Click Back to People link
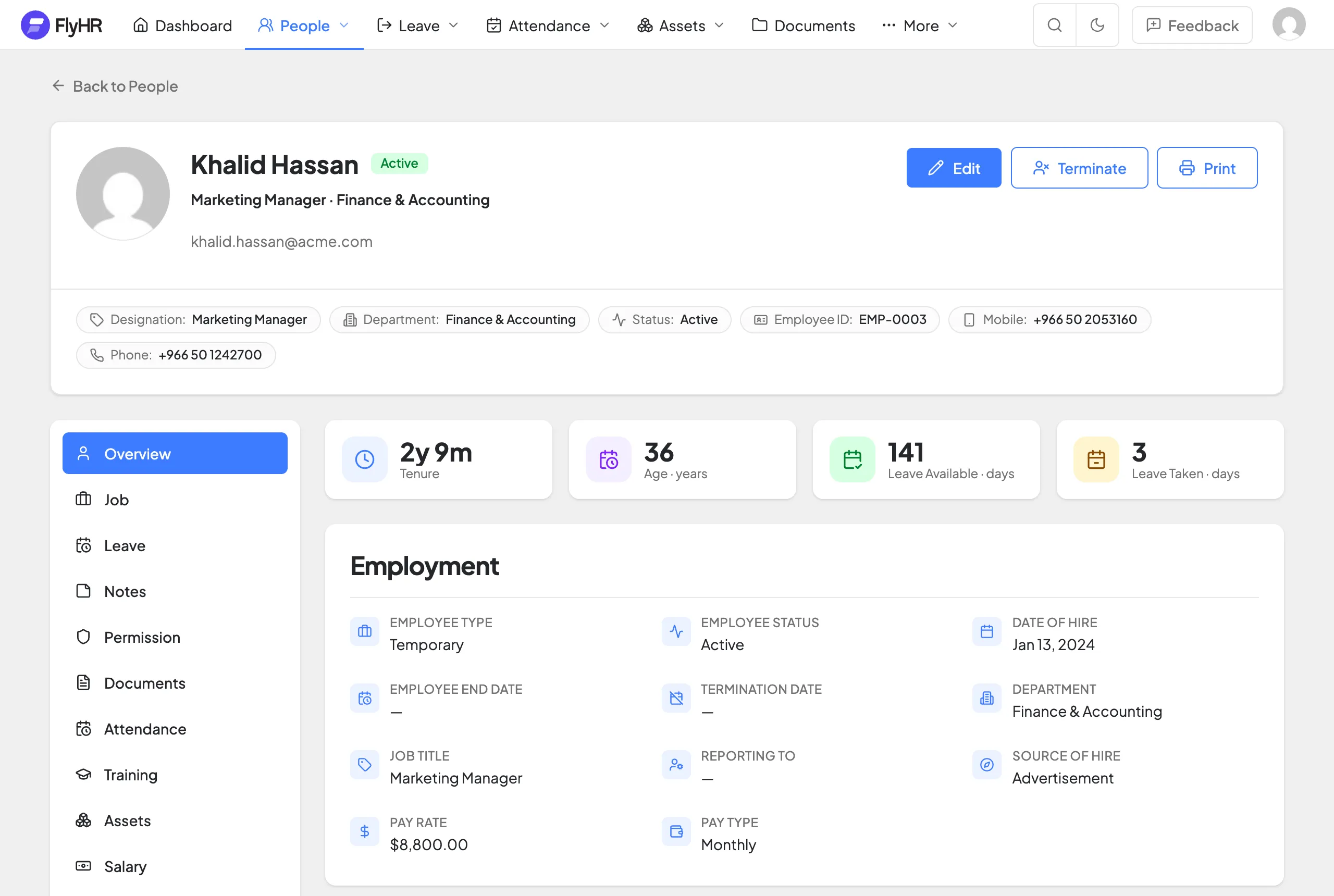1334x896 pixels. pos(115,86)
